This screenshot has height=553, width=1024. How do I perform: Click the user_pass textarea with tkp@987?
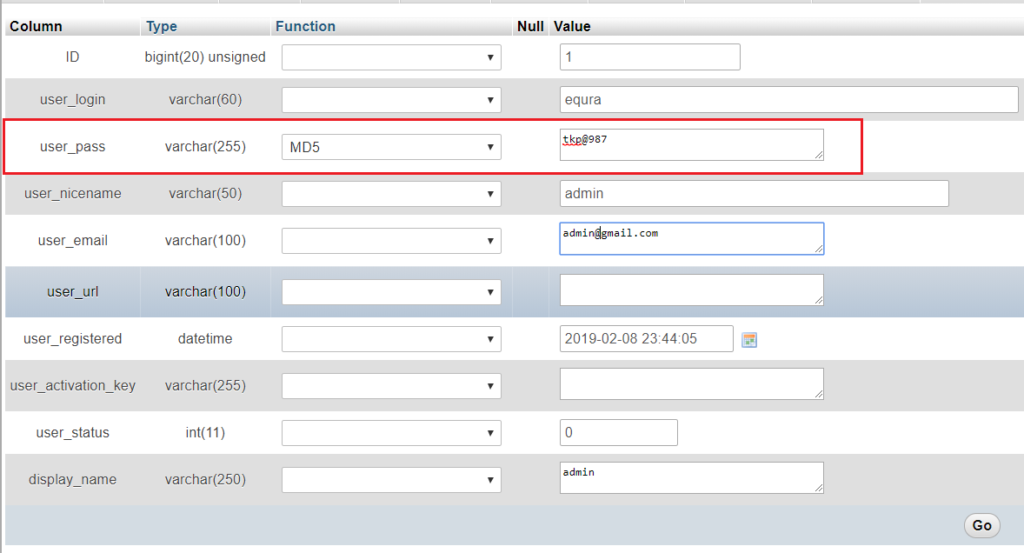point(692,144)
